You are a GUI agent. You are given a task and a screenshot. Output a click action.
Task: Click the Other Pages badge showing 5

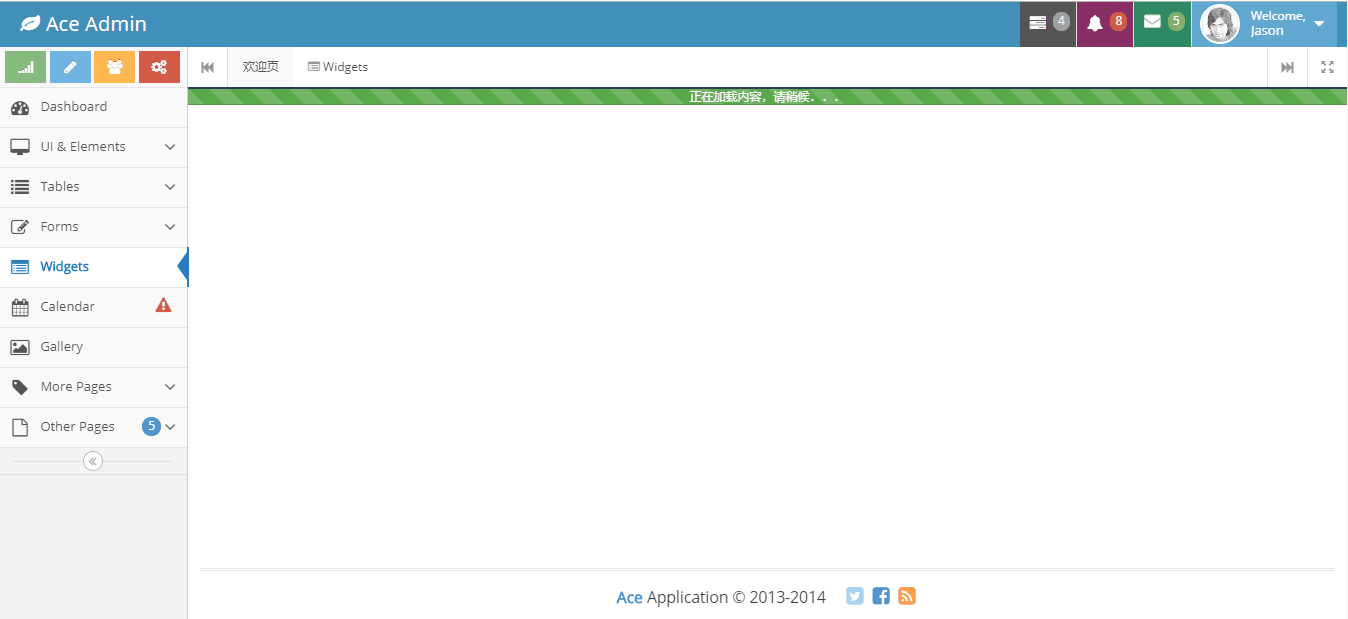pos(152,426)
